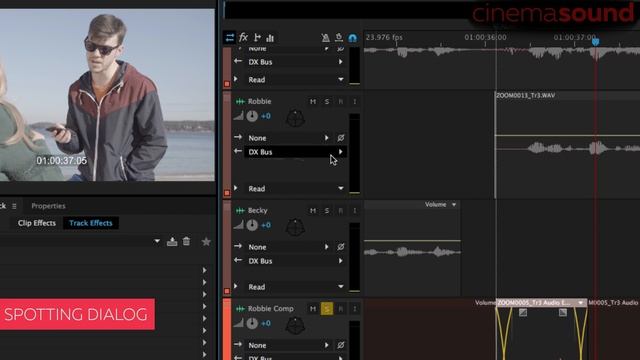Delete the effects preset trash icon
The width and height of the screenshot is (640, 360).
tap(187, 241)
